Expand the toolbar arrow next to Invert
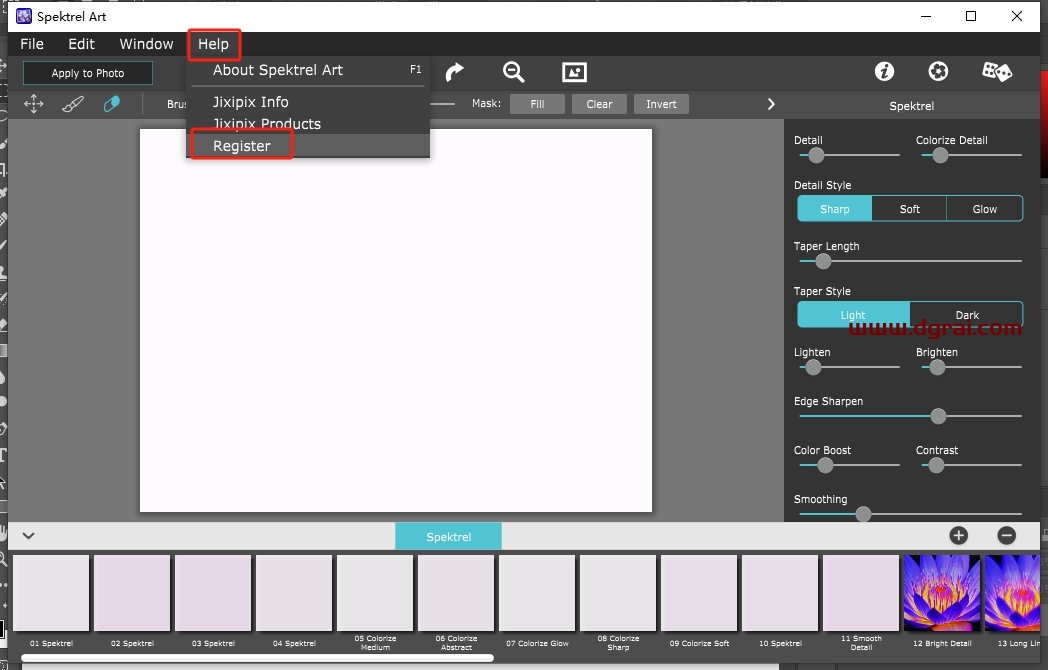Image resolution: width=1048 pixels, height=670 pixels. pos(771,104)
